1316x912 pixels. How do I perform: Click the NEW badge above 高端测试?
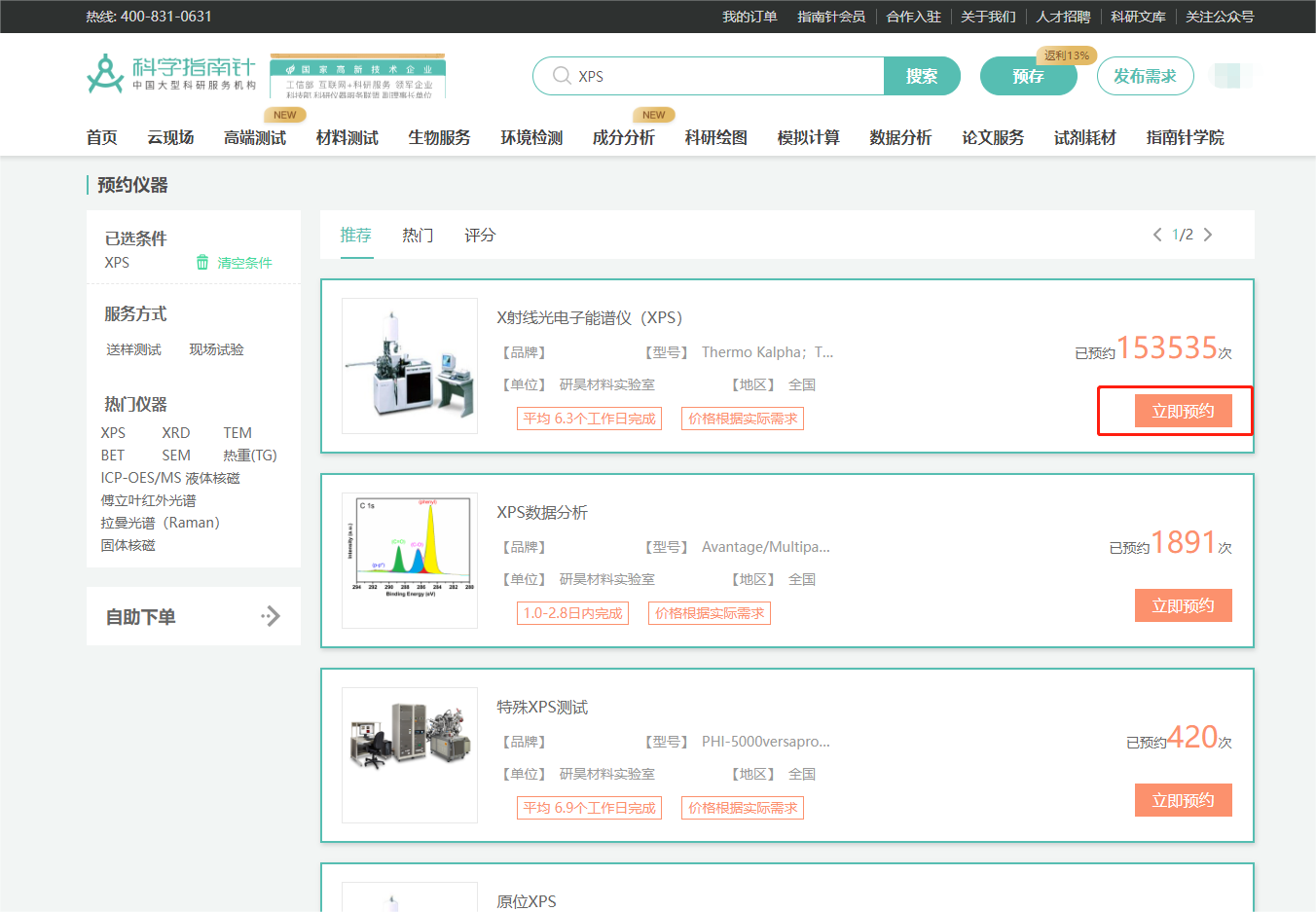[284, 114]
